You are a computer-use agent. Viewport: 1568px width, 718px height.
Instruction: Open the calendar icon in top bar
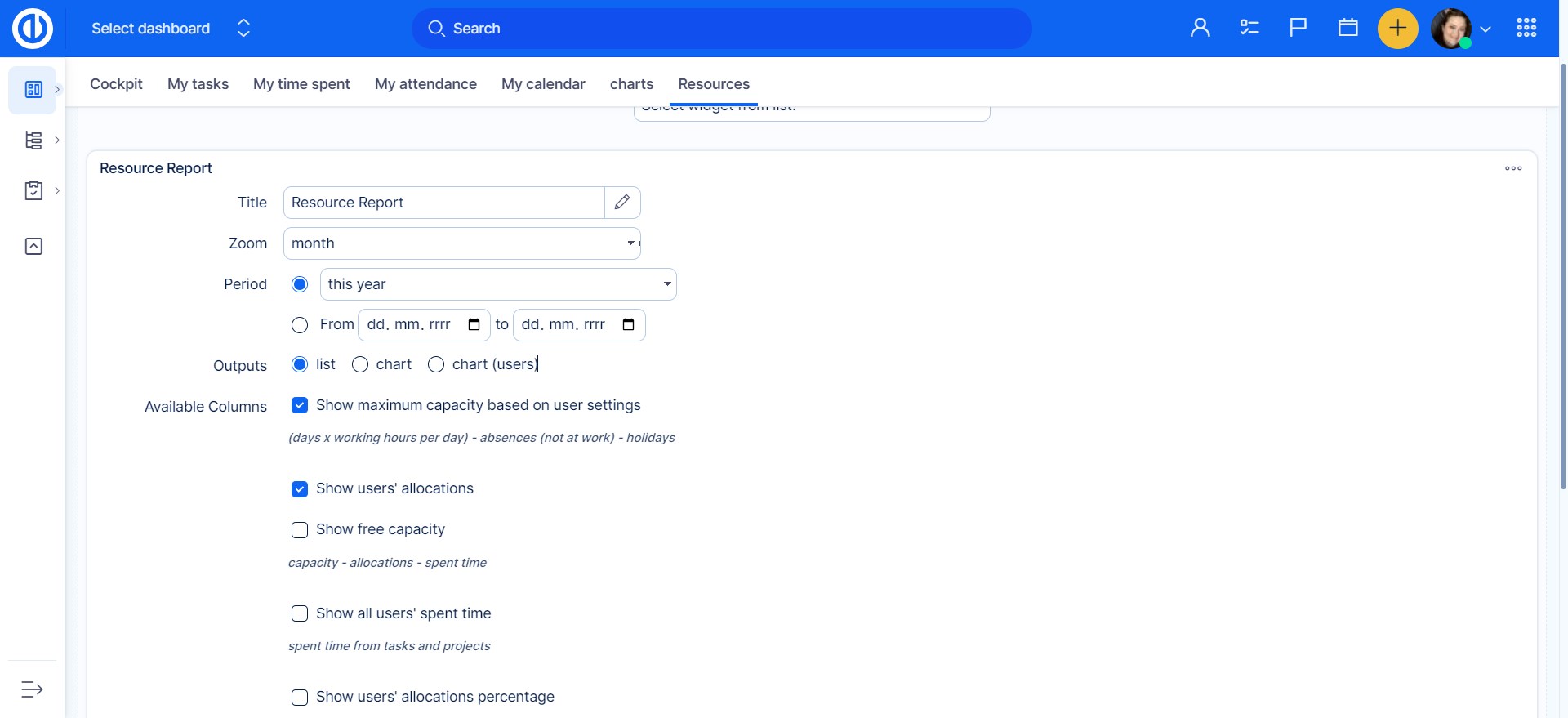coord(1347,29)
